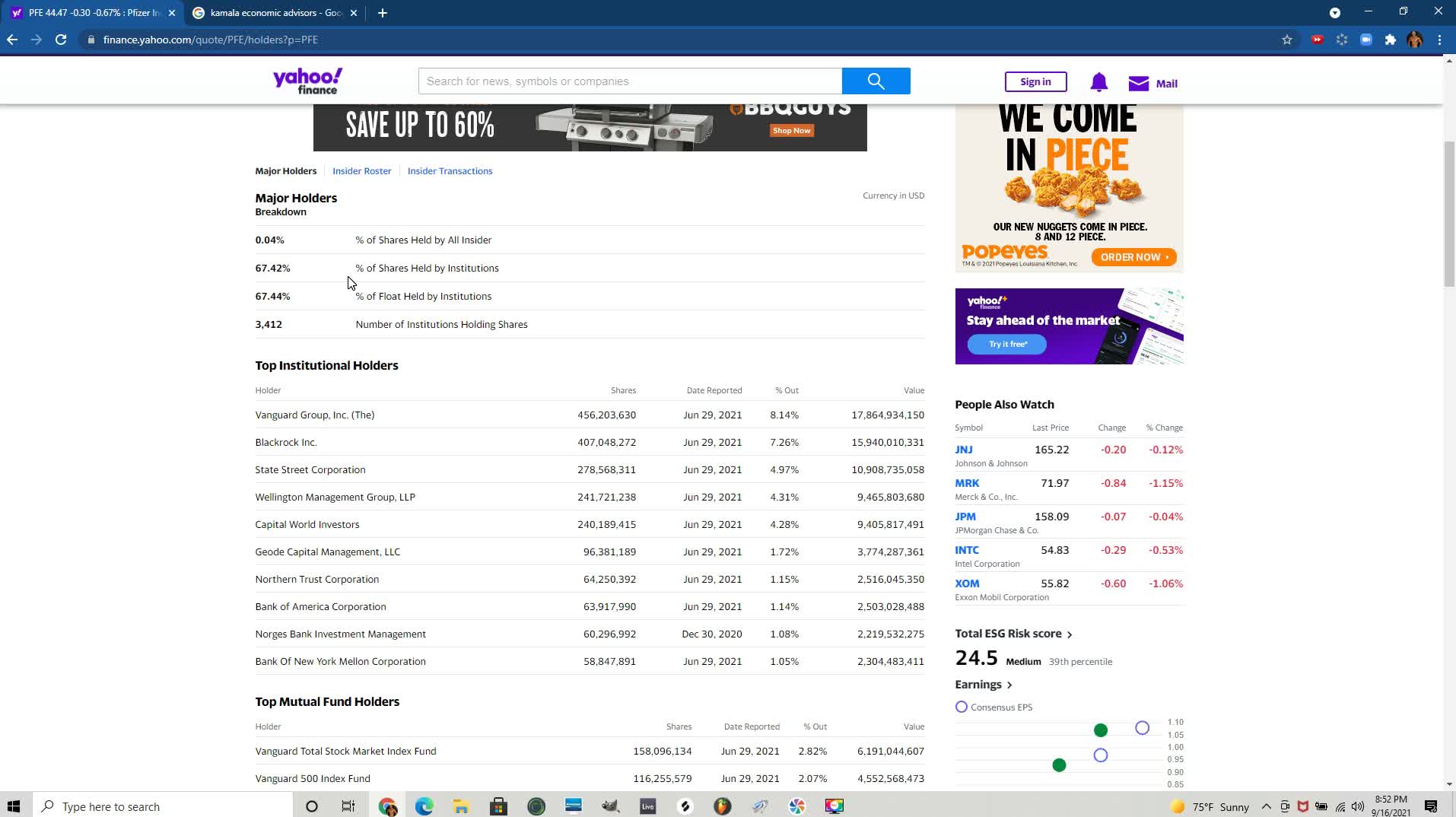
Task: Click Mail link in header
Action: tap(1166, 84)
